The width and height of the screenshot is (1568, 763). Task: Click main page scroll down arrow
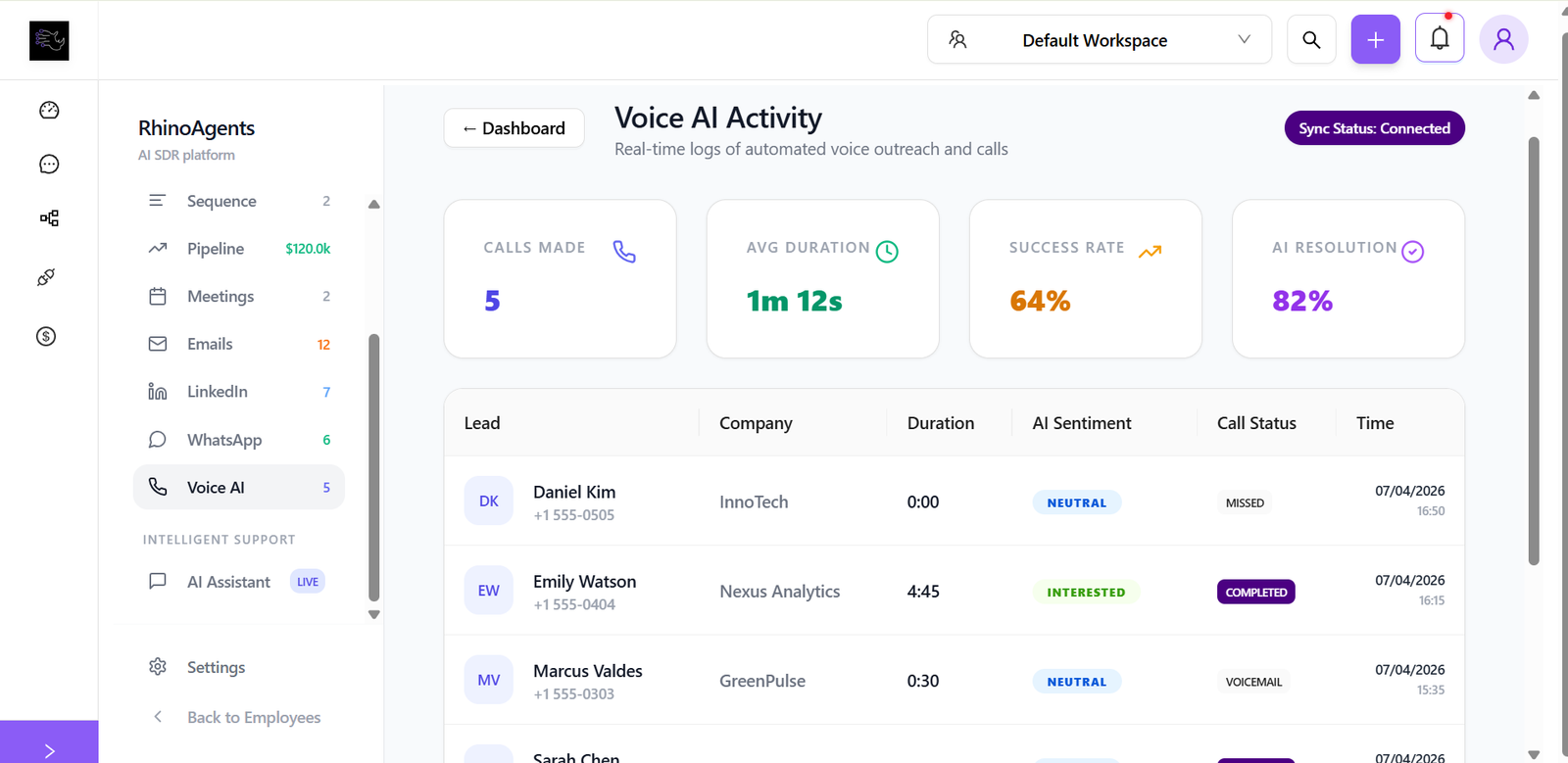tap(1534, 754)
